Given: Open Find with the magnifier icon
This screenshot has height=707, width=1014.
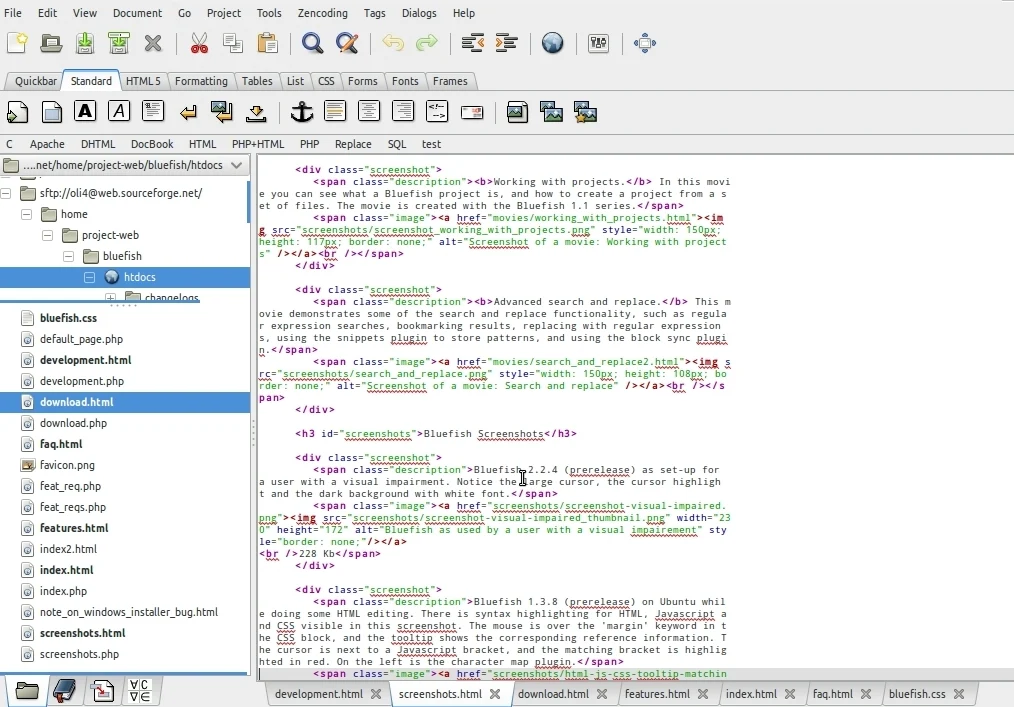Looking at the screenshot, I should (312, 43).
